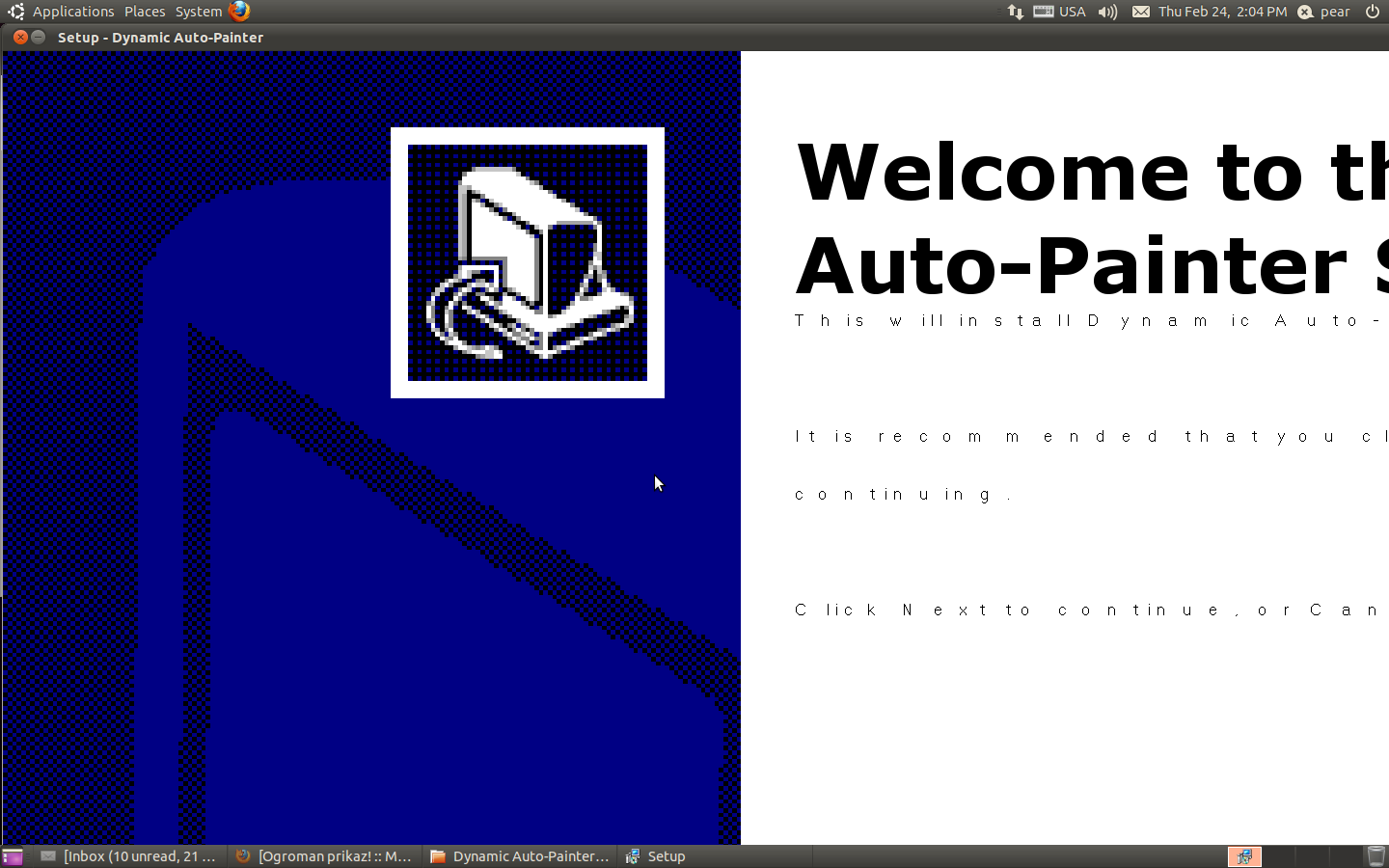Click the setup computer image in the wizard
Image resolution: width=1389 pixels, height=868 pixels.
tap(528, 262)
